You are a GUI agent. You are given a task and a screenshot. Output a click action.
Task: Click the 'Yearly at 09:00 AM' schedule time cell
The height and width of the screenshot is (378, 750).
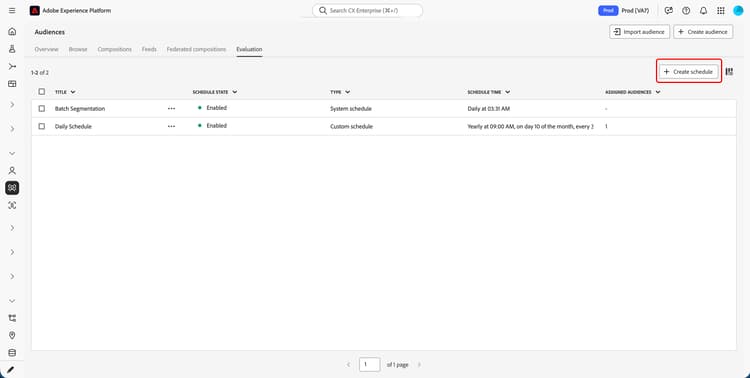click(530, 126)
